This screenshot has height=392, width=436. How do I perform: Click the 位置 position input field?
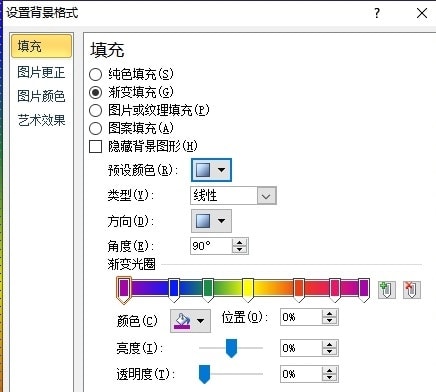(x=301, y=317)
